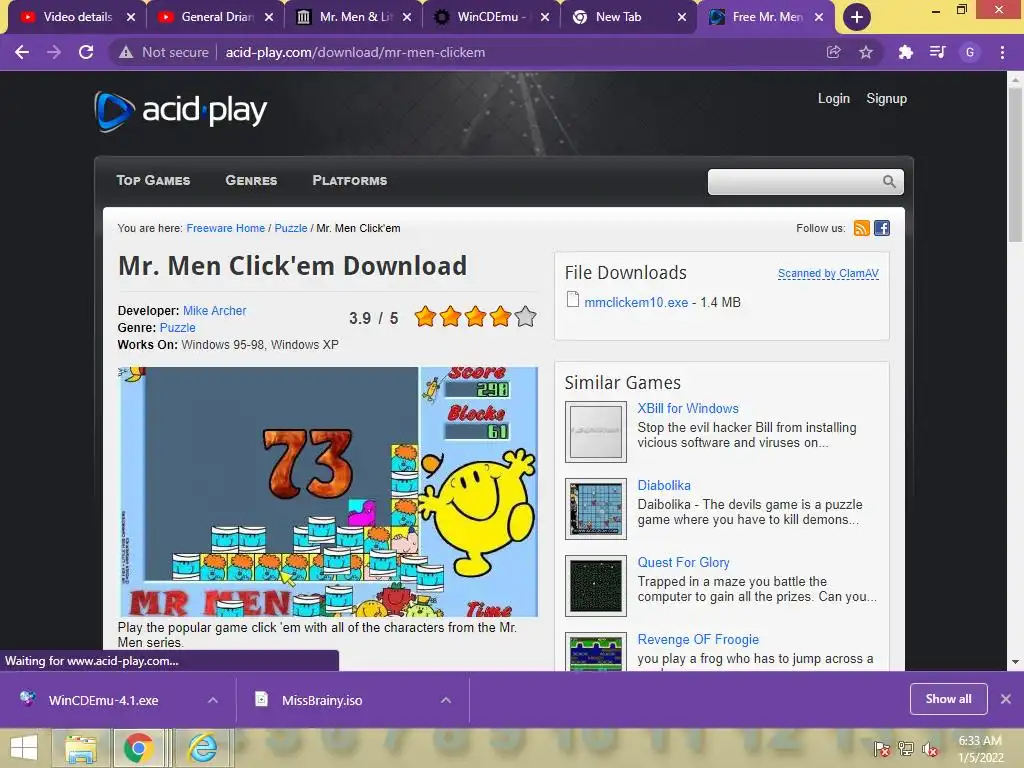The height and width of the screenshot is (768, 1024).
Task: Open Scanned by ClamAV link
Action: (828, 274)
